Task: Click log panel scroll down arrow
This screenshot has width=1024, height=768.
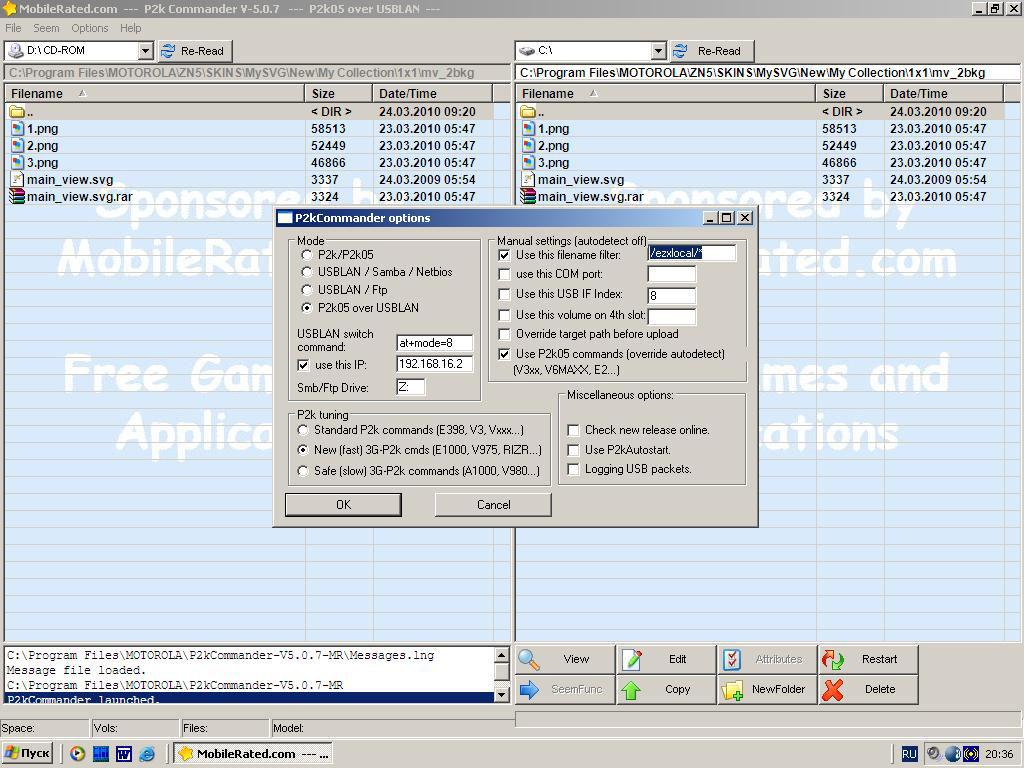Action: 502,695
